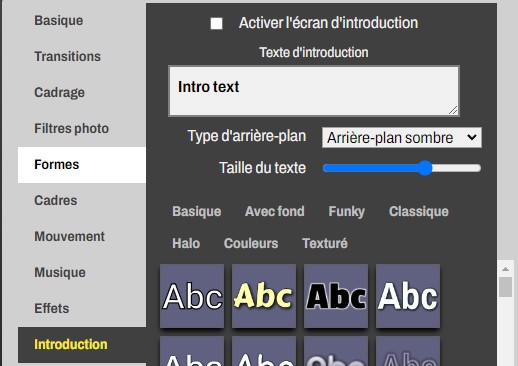The height and width of the screenshot is (366, 518).
Task: Choose the yellow italic Abc text style
Action: [x=264, y=296]
